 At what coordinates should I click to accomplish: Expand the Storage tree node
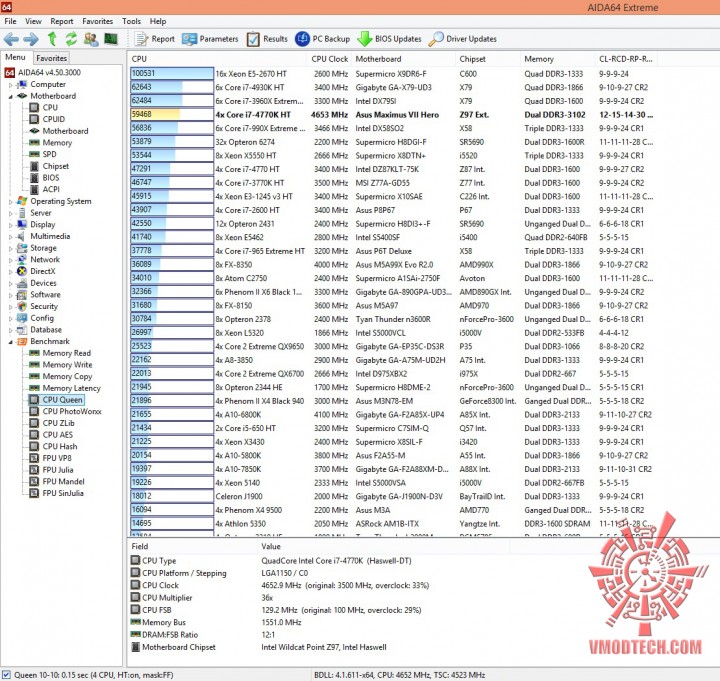tap(11, 248)
